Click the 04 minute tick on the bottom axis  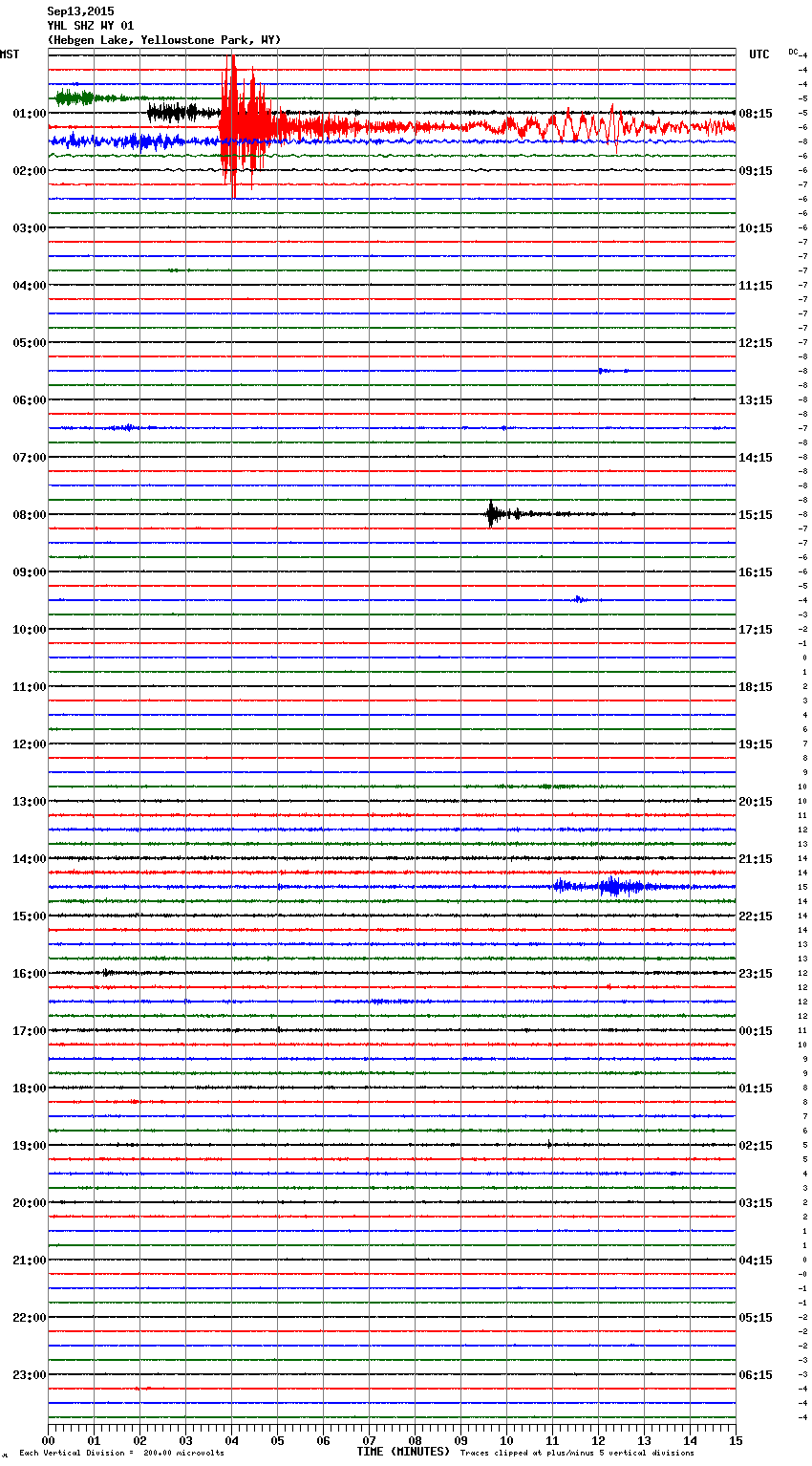(231, 1440)
